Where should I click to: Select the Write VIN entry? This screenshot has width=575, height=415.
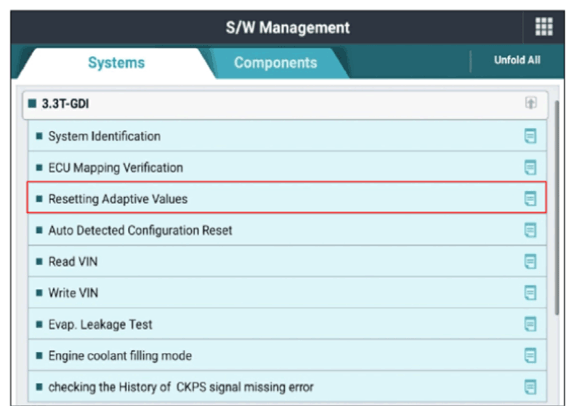(287, 293)
